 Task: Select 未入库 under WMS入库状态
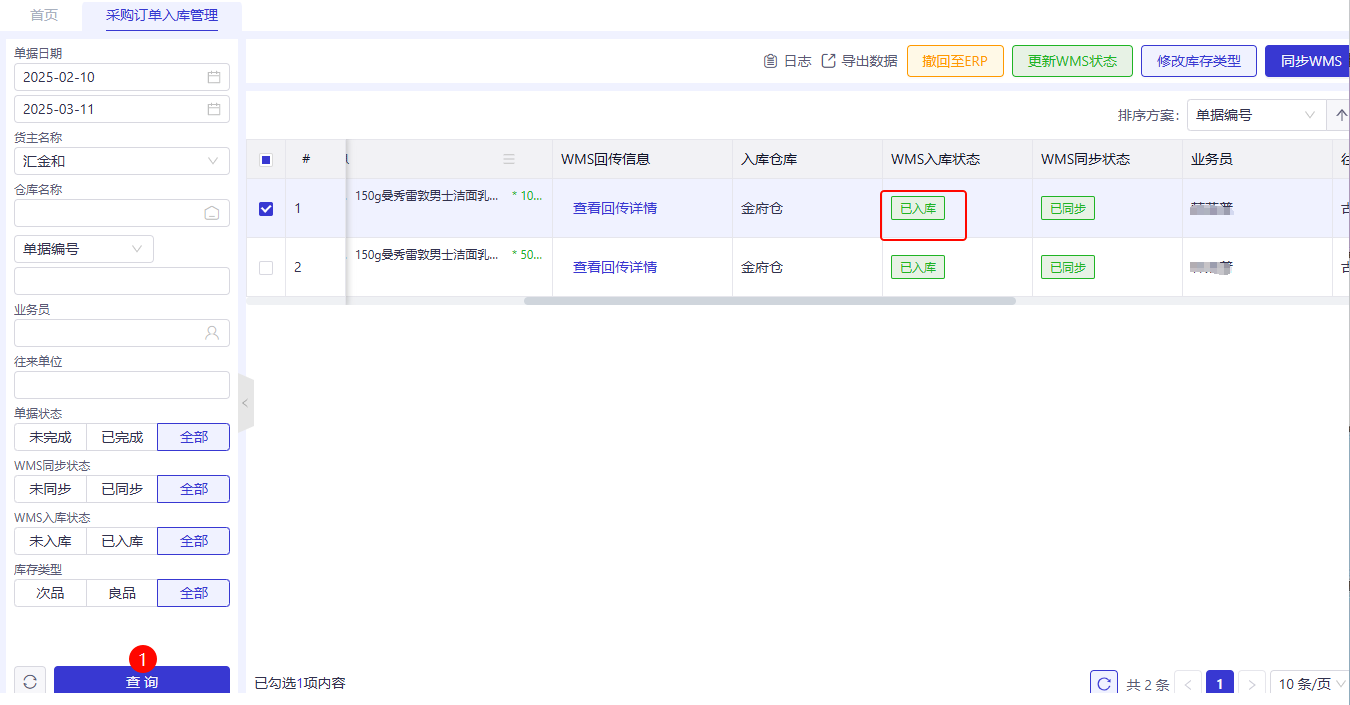[50, 541]
